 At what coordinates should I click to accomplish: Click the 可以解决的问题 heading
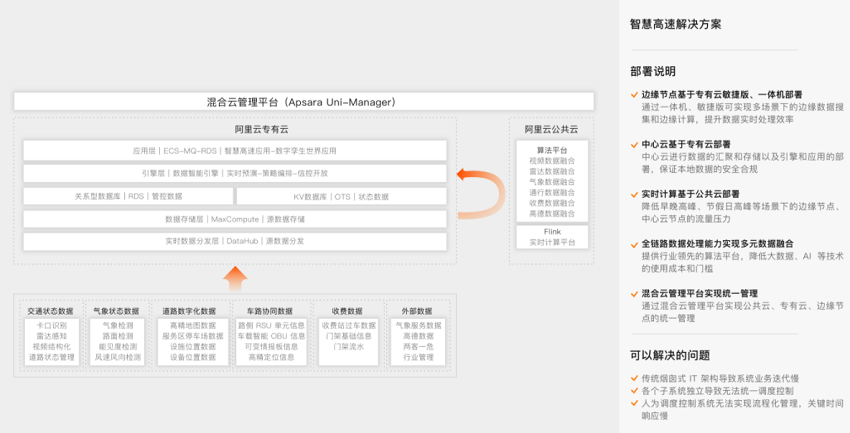click(670, 356)
